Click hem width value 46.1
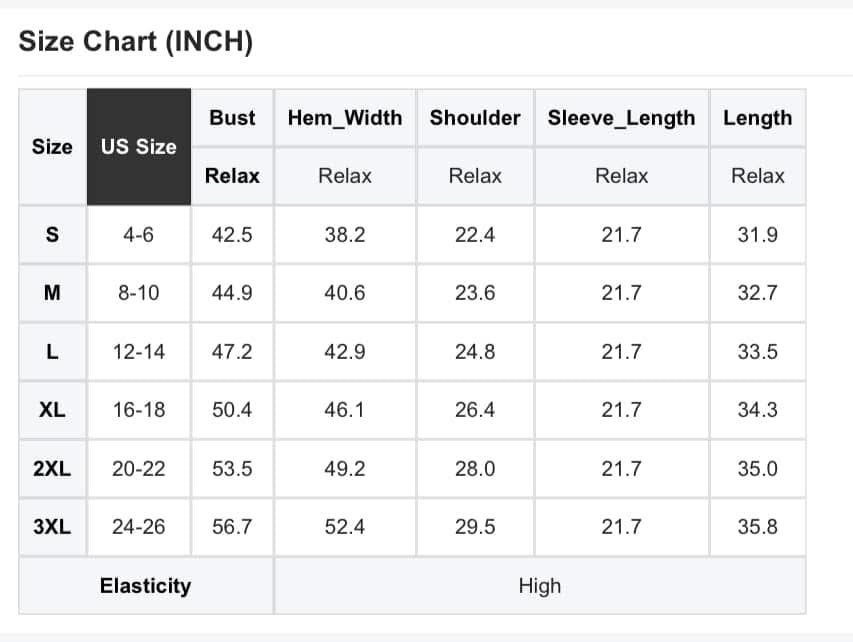853x642 pixels. [x=345, y=410]
